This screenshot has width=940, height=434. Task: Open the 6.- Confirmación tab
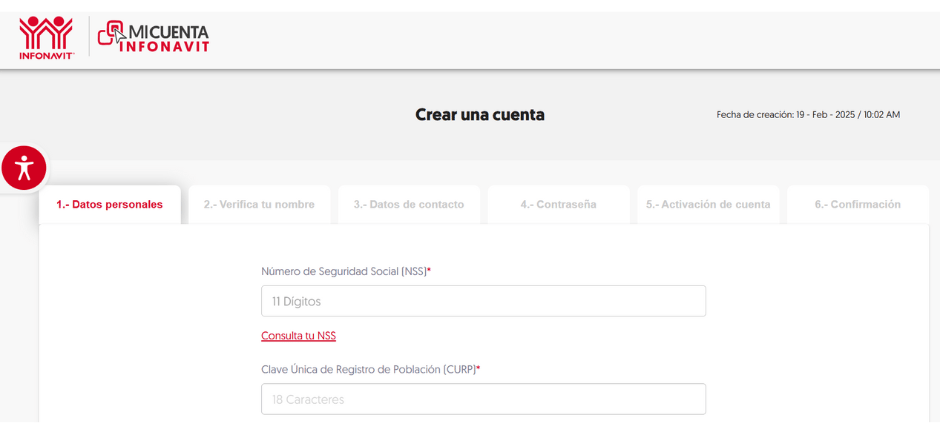[858, 204]
